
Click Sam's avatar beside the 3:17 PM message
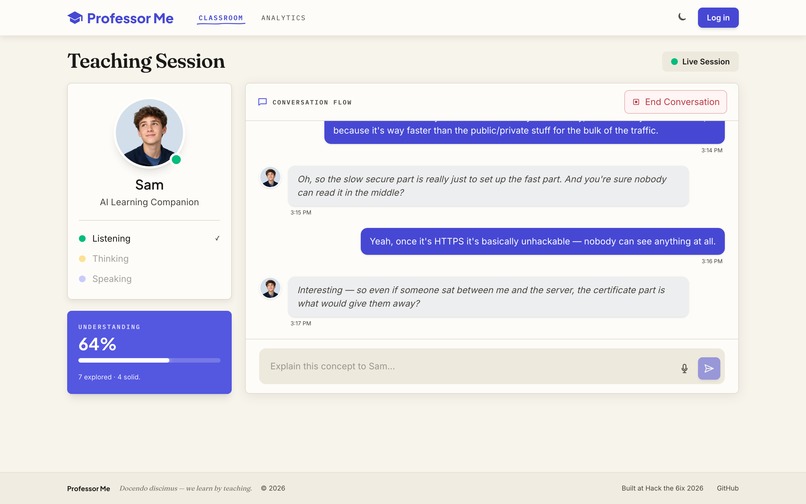[270, 288]
